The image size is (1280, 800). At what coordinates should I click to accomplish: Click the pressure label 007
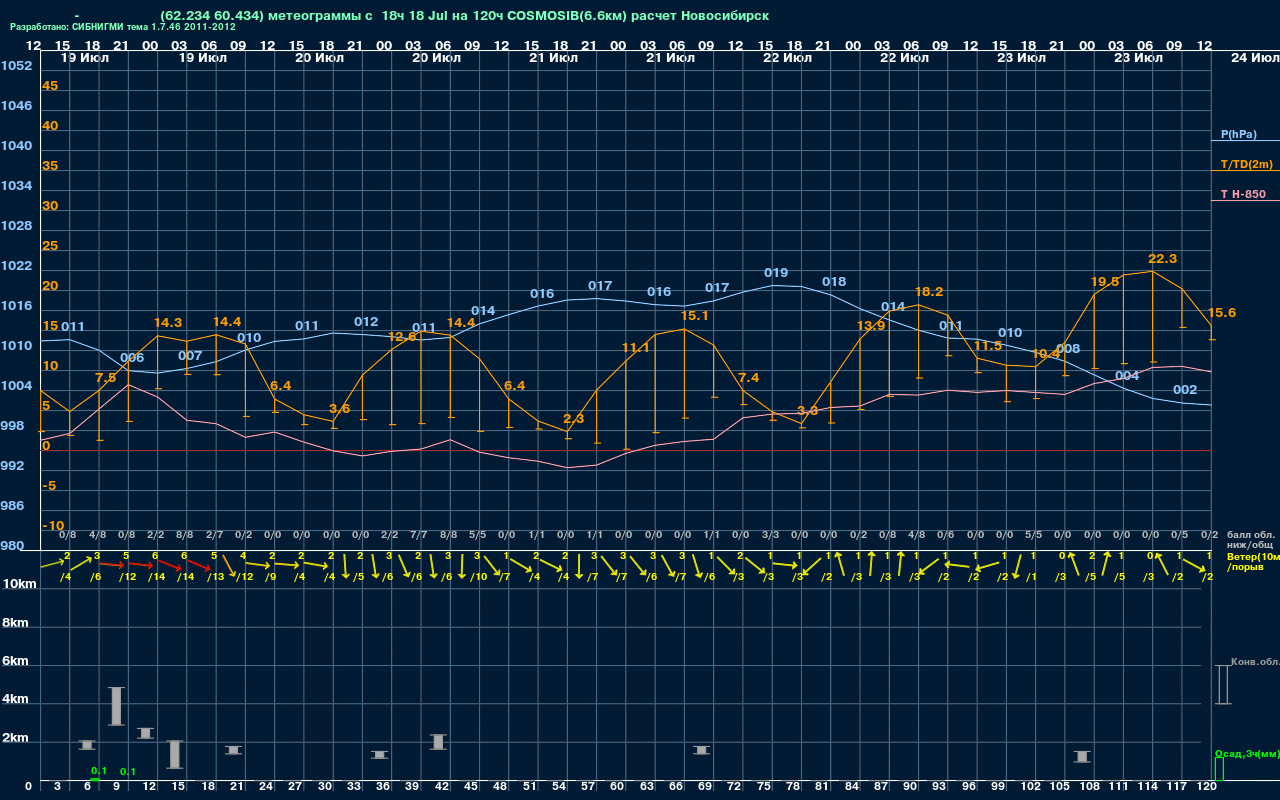190,356
